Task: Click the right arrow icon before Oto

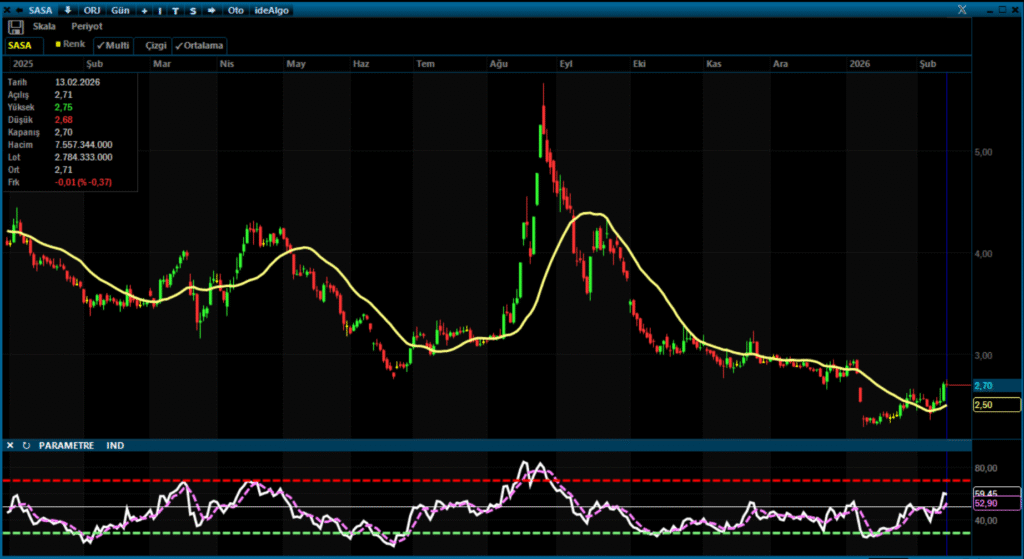Action: point(211,10)
